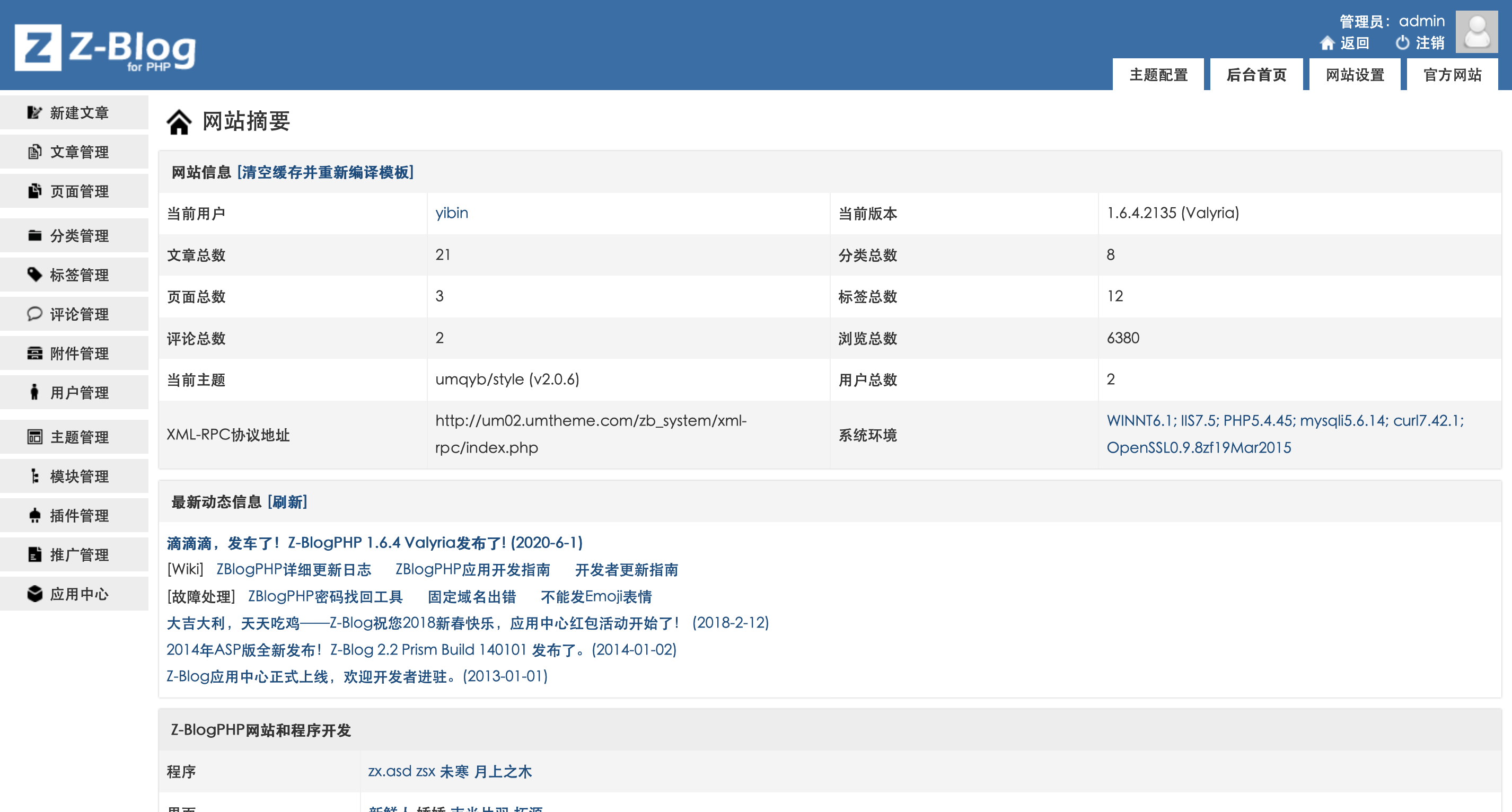Open ZBlogPHP详细更新日志 wiki link

coord(294,570)
